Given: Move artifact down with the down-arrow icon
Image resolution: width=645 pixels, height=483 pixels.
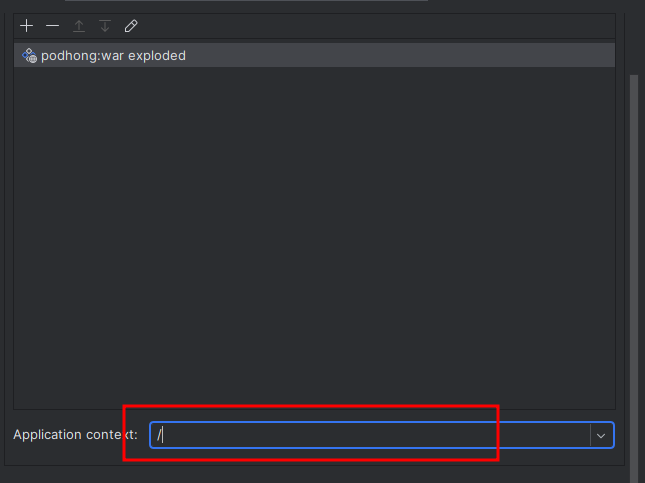Looking at the screenshot, I should 105,26.
